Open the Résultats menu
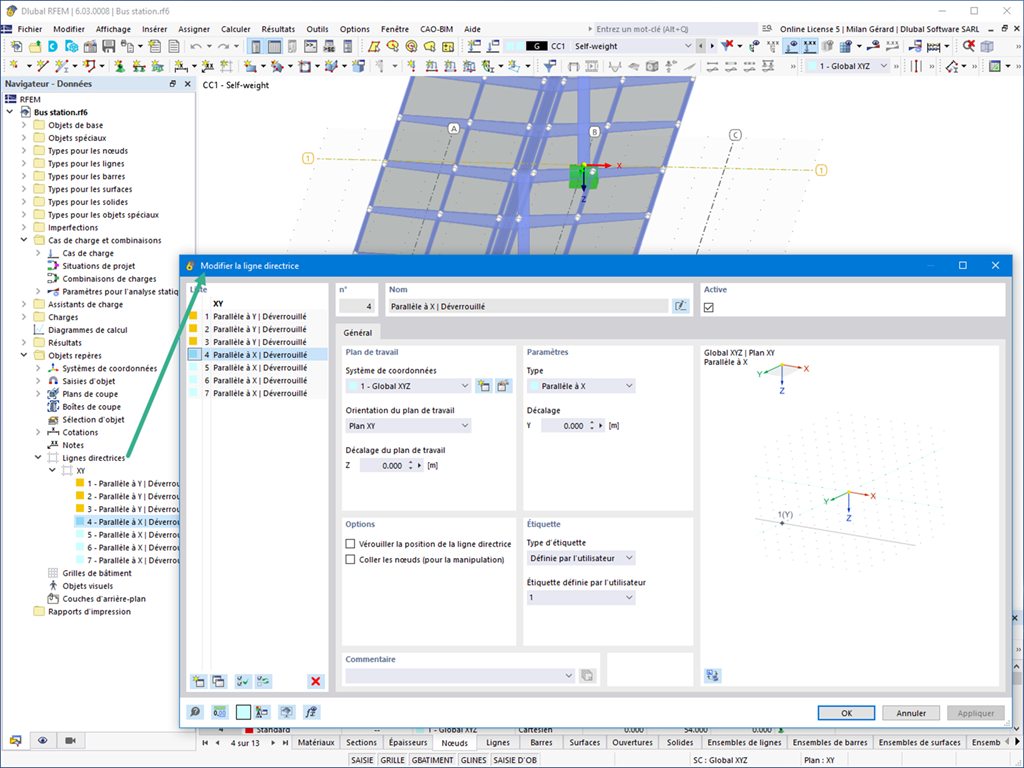1024x768 pixels. (x=278, y=29)
